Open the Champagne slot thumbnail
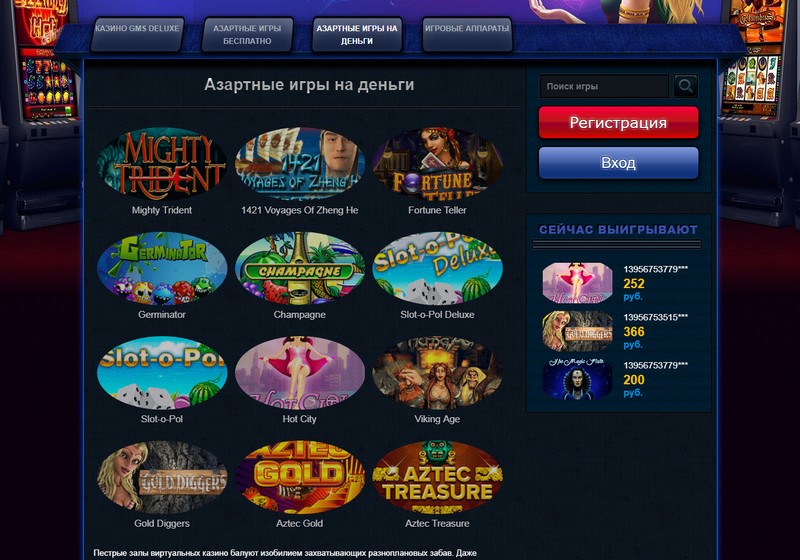The height and width of the screenshot is (560, 800). (299, 268)
